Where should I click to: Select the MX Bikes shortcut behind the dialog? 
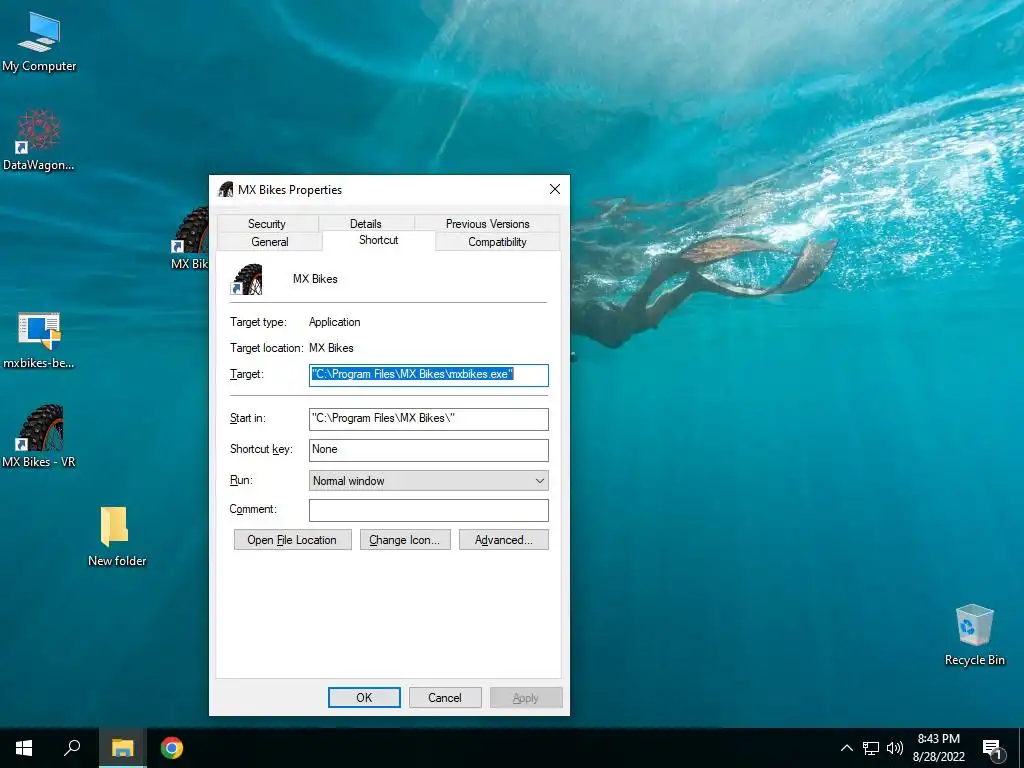click(191, 238)
